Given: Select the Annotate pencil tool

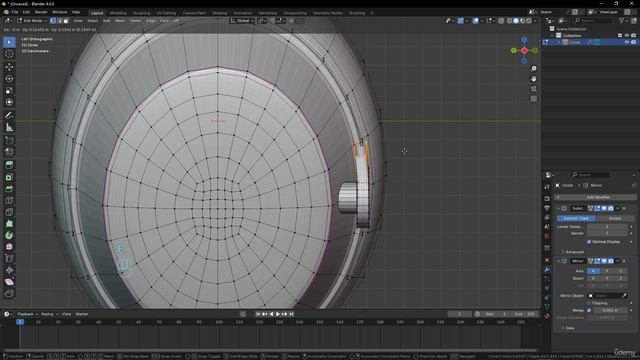Looking at the screenshot, I should tap(9, 116).
